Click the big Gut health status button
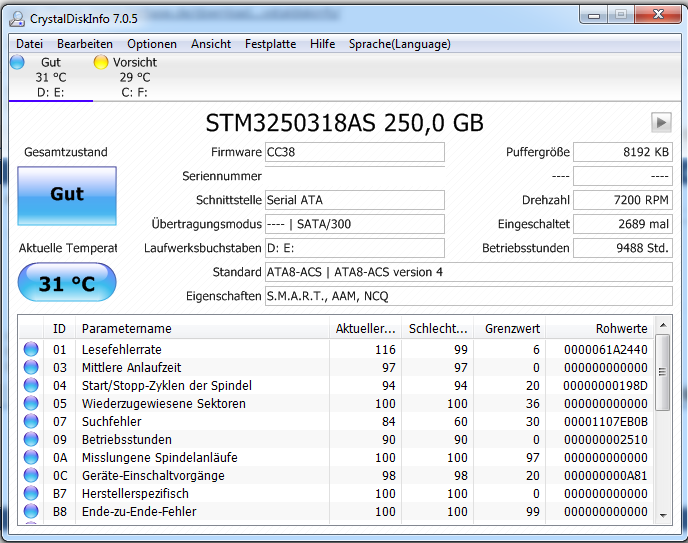The width and height of the screenshot is (688, 543). 67,196
